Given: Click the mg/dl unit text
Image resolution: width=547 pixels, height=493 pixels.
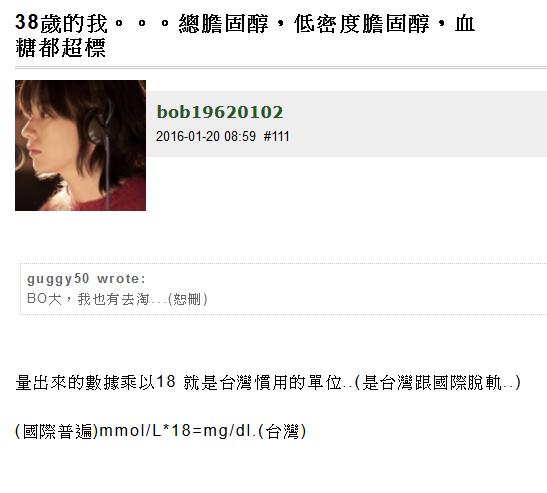Looking at the screenshot, I should pos(227,431).
